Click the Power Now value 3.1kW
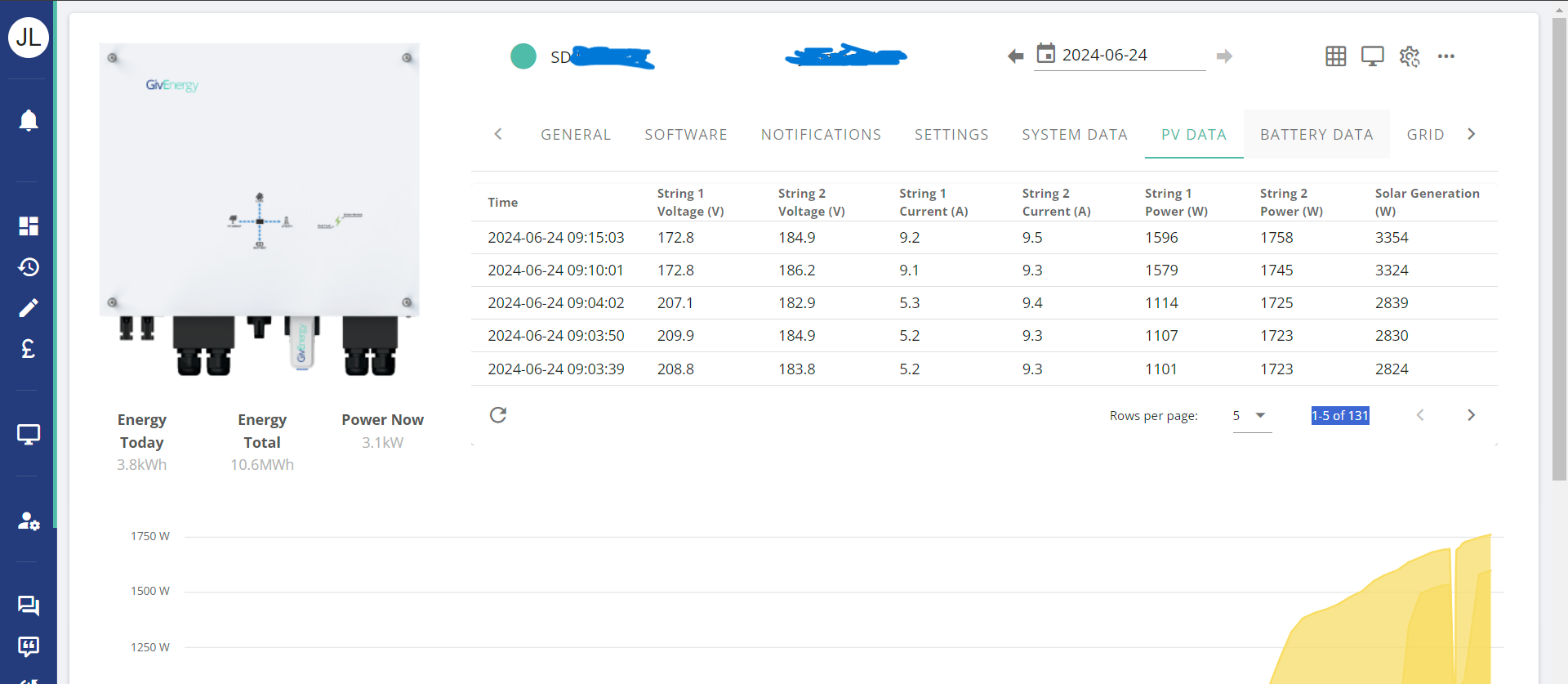Screen dimensions: 1568x684 pos(383,443)
